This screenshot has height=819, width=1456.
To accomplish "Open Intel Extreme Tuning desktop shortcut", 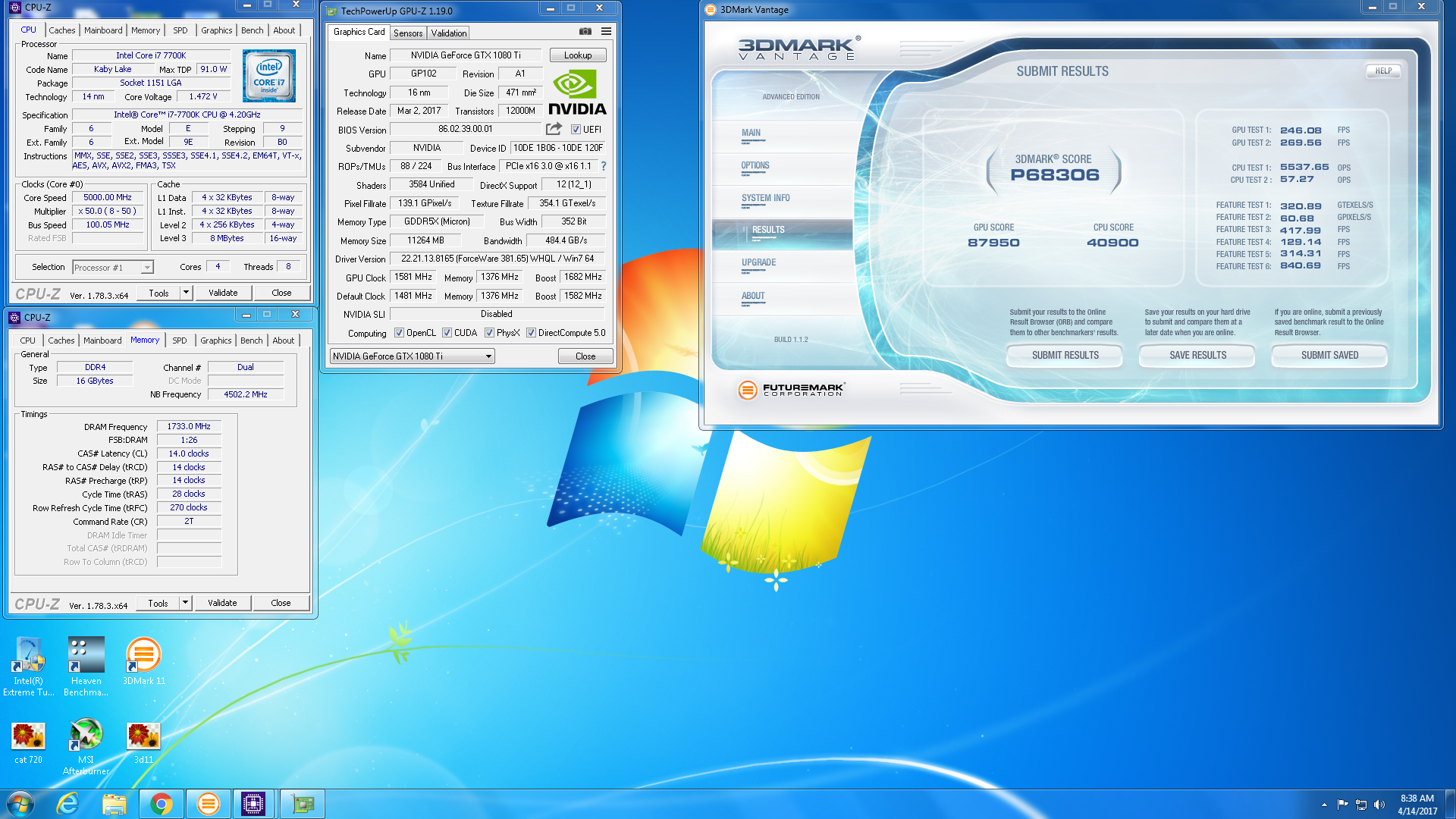I will (29, 667).
